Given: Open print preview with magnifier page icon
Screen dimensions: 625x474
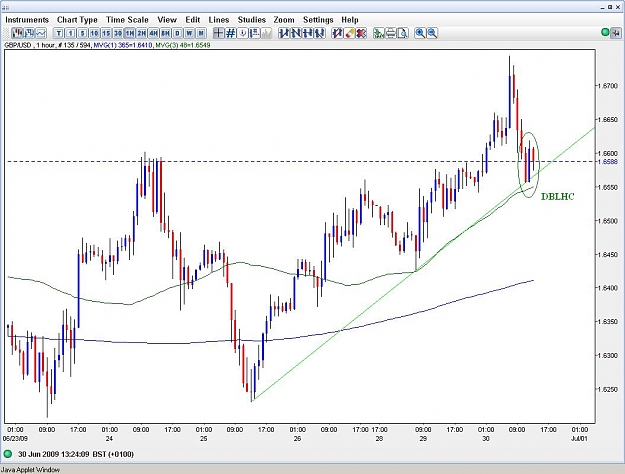Looking at the screenshot, I should 403,33.
